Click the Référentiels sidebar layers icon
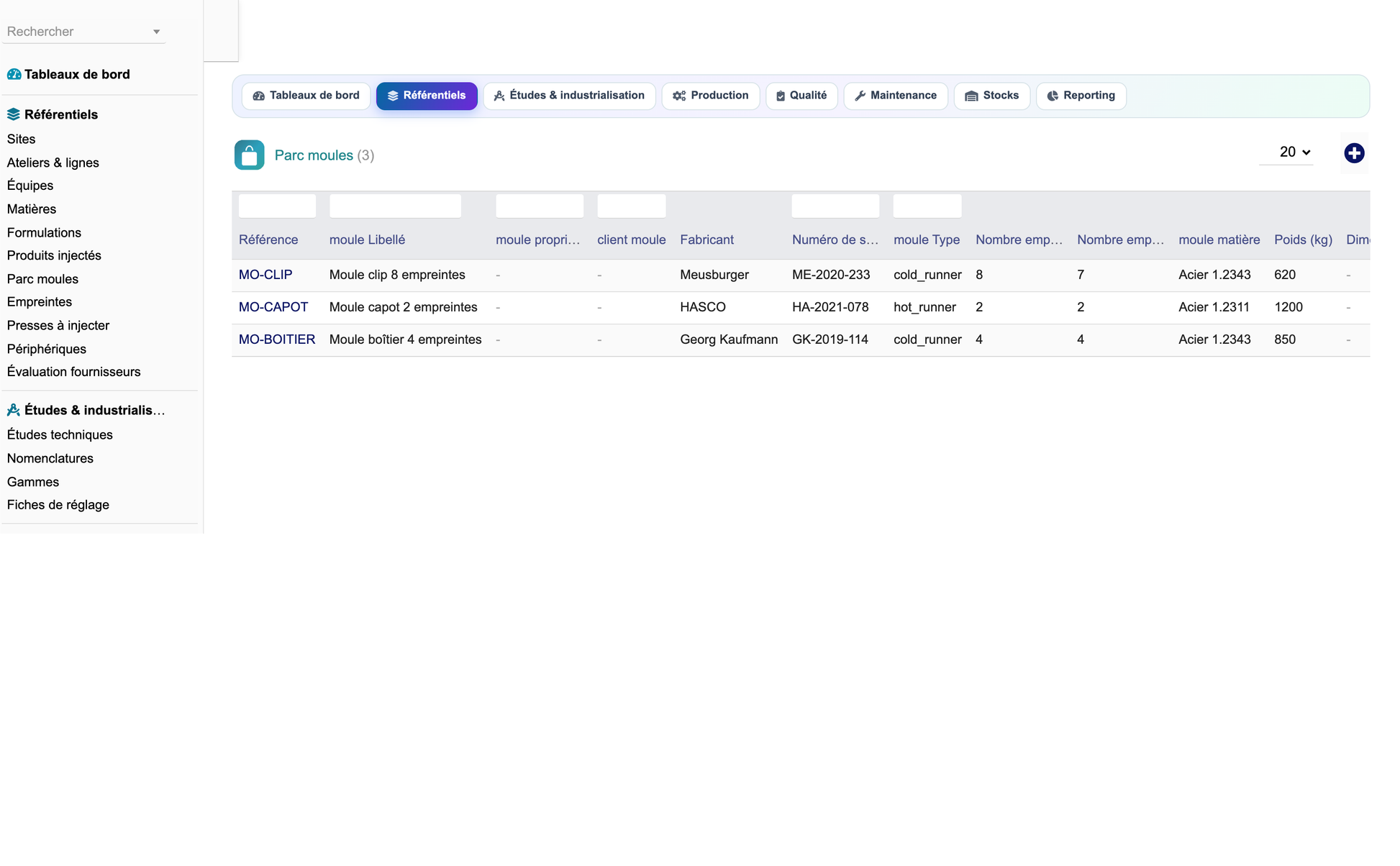1400x866 pixels. (x=14, y=114)
